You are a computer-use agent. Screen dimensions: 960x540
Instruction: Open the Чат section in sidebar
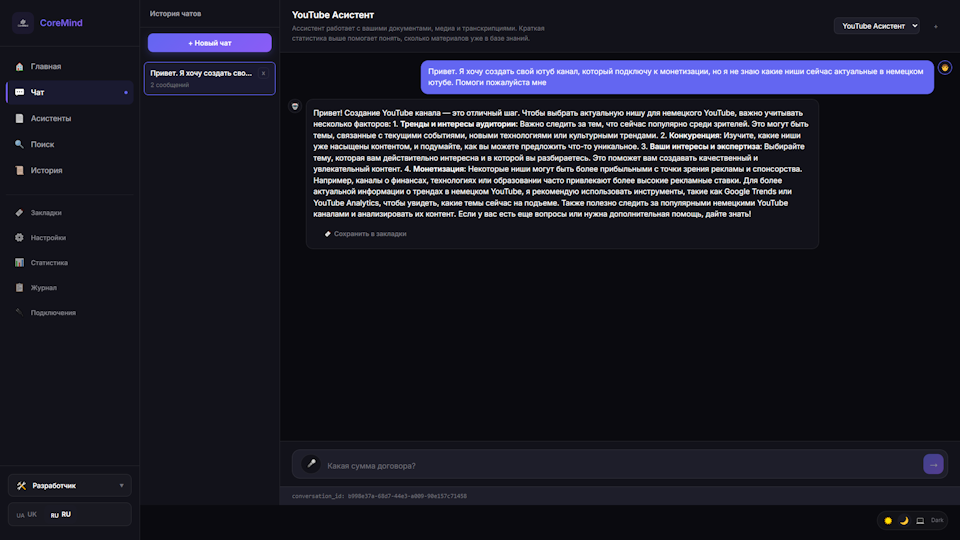[x=70, y=92]
